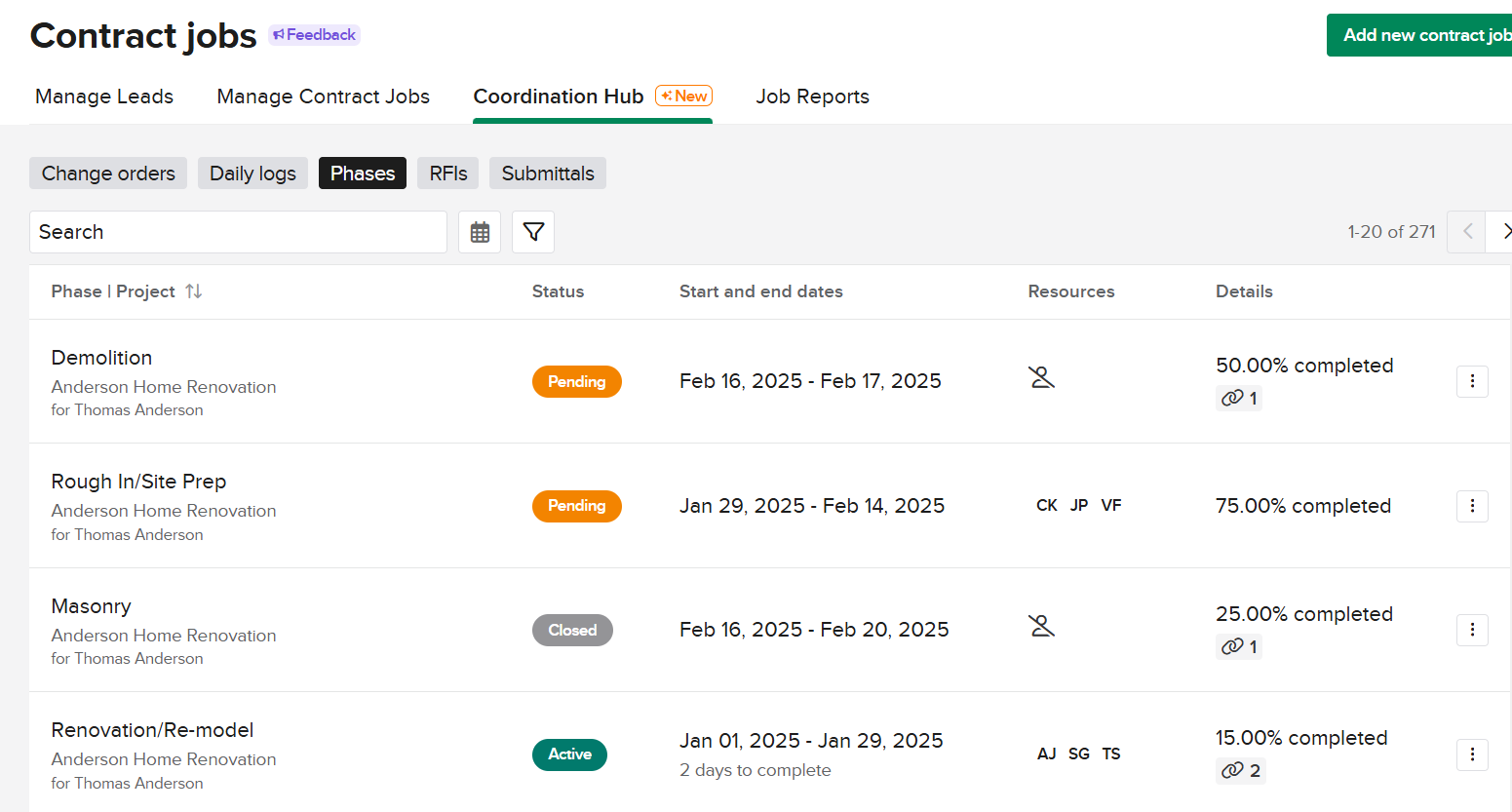1512x812 pixels.
Task: Click Anderson Home Renovation under Demolition
Action: [164, 387]
